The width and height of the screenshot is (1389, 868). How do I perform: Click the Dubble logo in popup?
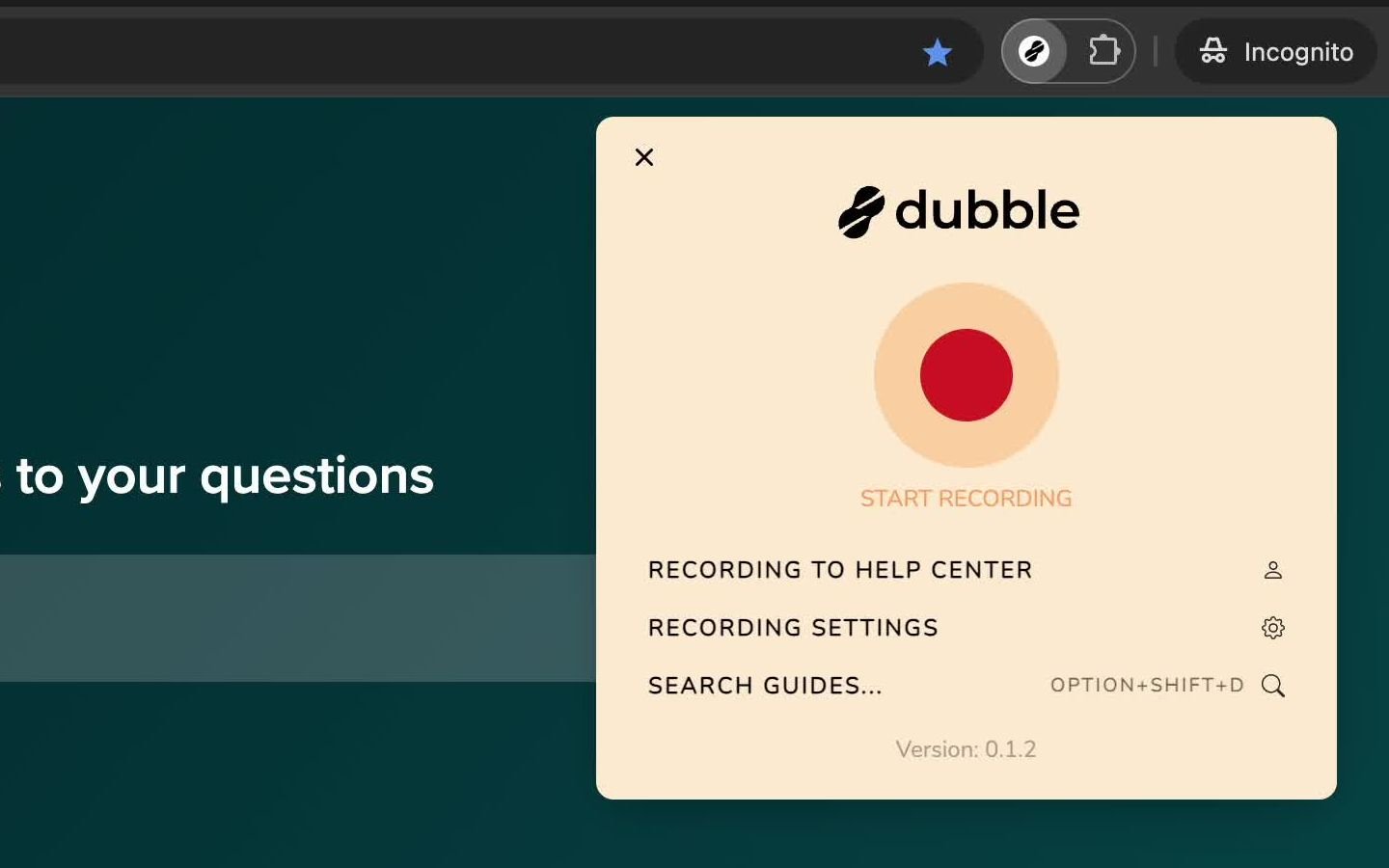click(x=959, y=211)
